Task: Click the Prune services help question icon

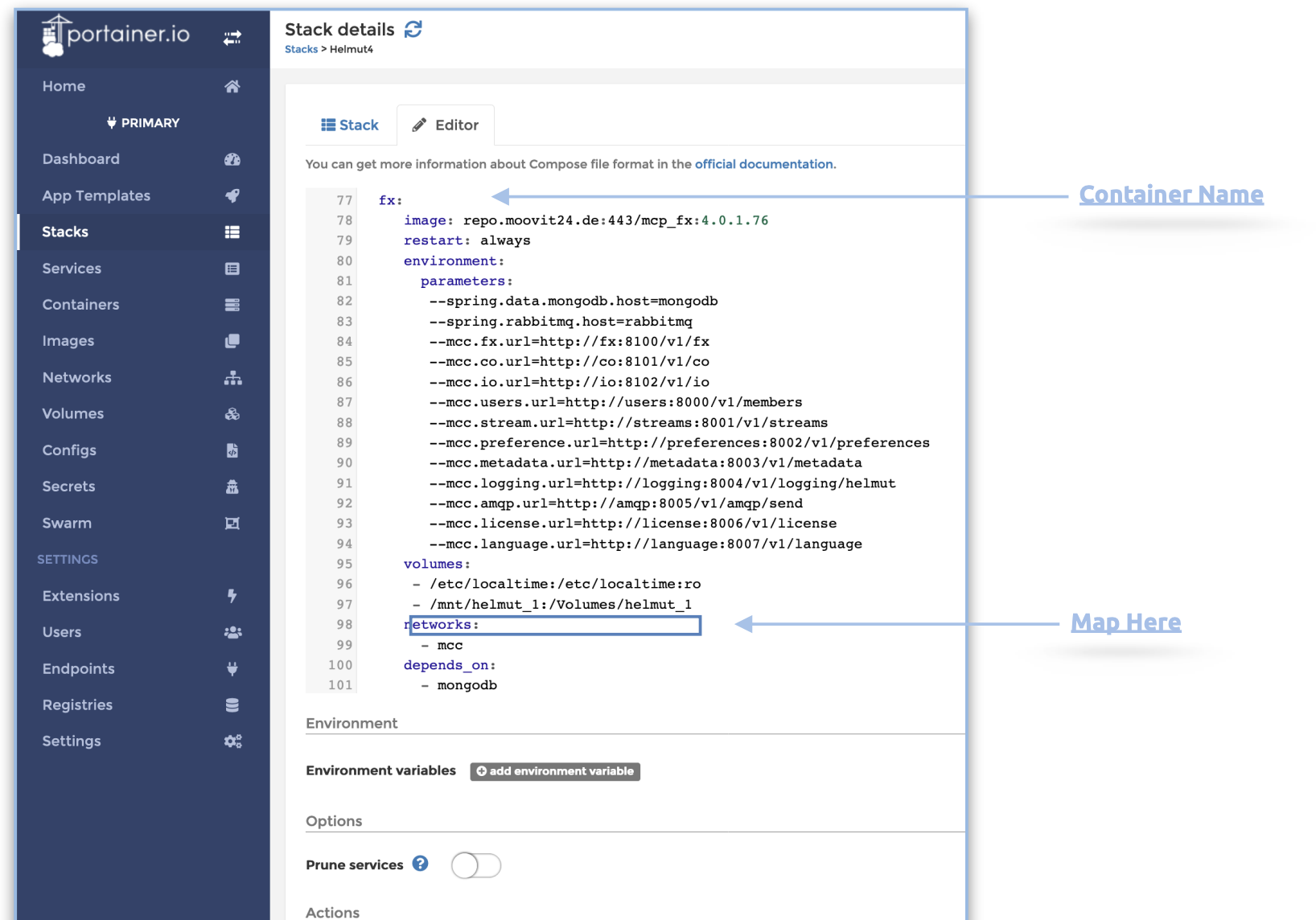Action: coord(420,864)
